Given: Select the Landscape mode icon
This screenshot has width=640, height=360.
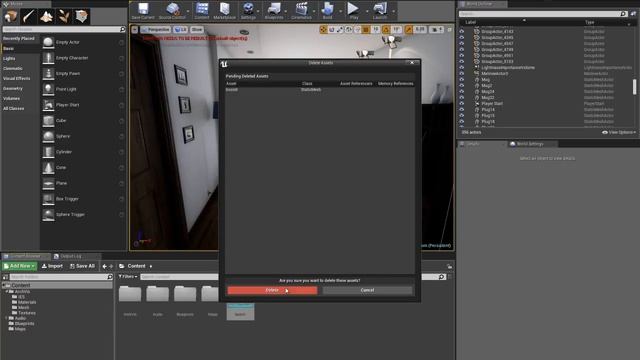Looking at the screenshot, I should click(x=47, y=16).
